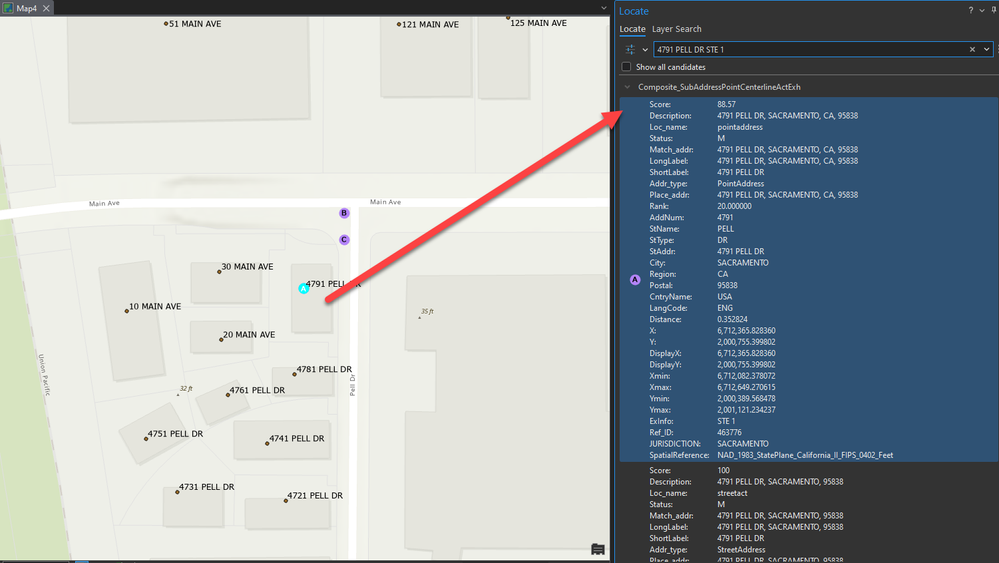The width and height of the screenshot is (999, 563).
Task: Switch to the Layer Search tab
Action: pos(677,29)
